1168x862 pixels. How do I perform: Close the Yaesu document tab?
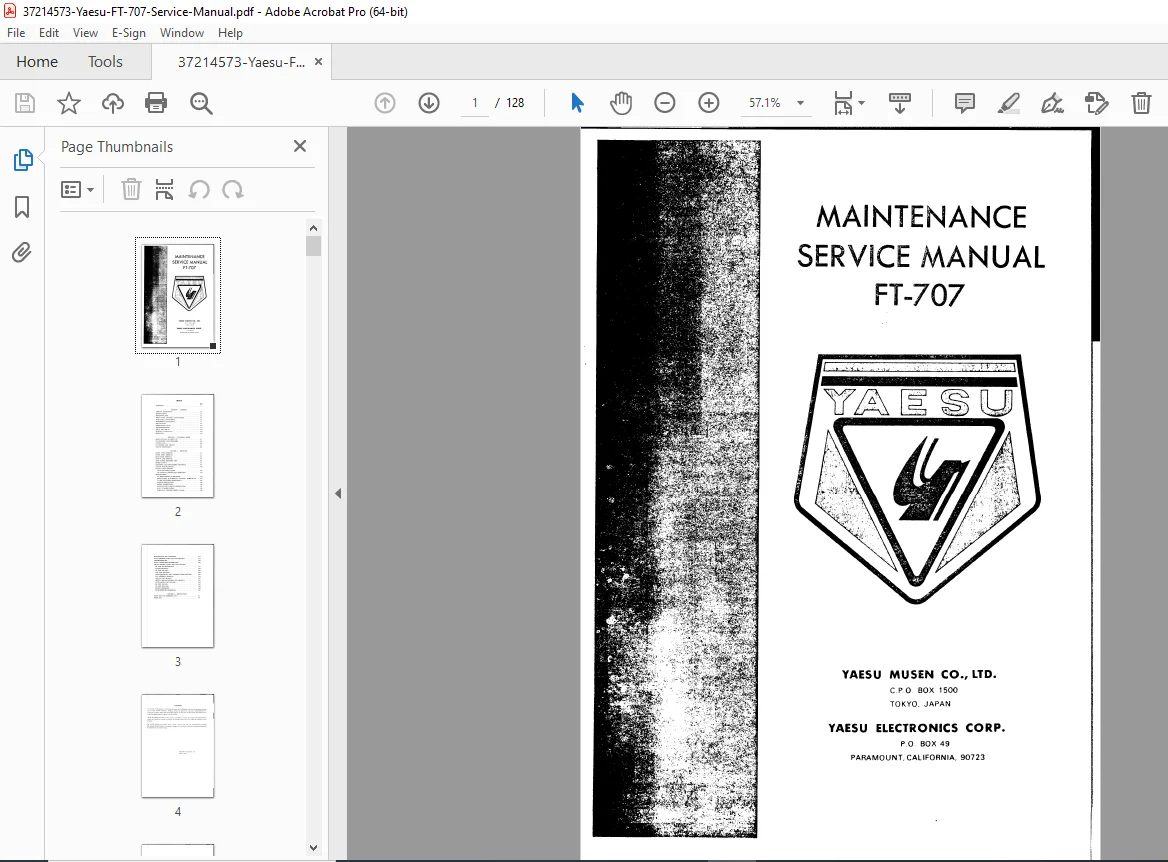click(x=318, y=62)
